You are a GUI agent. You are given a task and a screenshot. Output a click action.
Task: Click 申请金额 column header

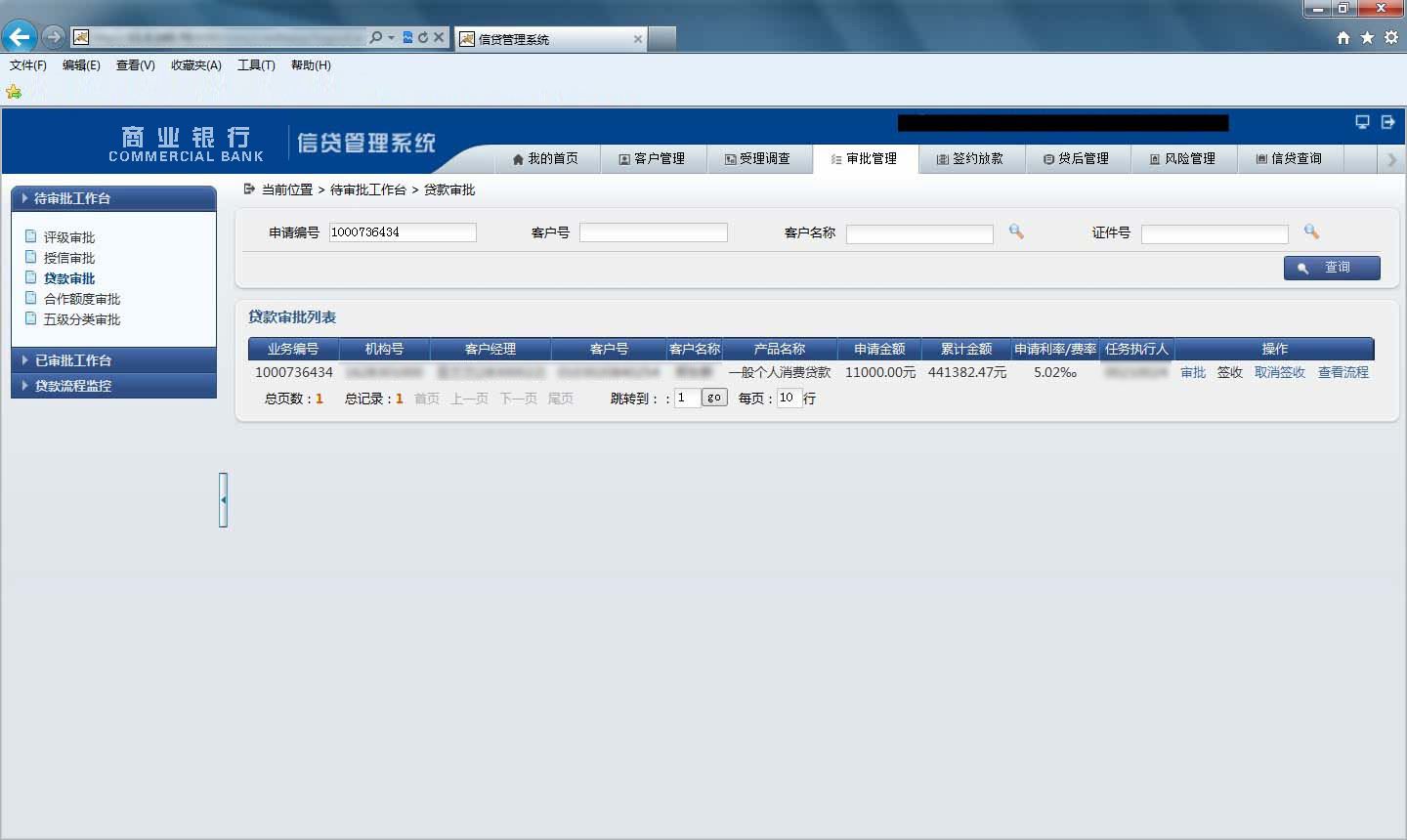pos(879,349)
